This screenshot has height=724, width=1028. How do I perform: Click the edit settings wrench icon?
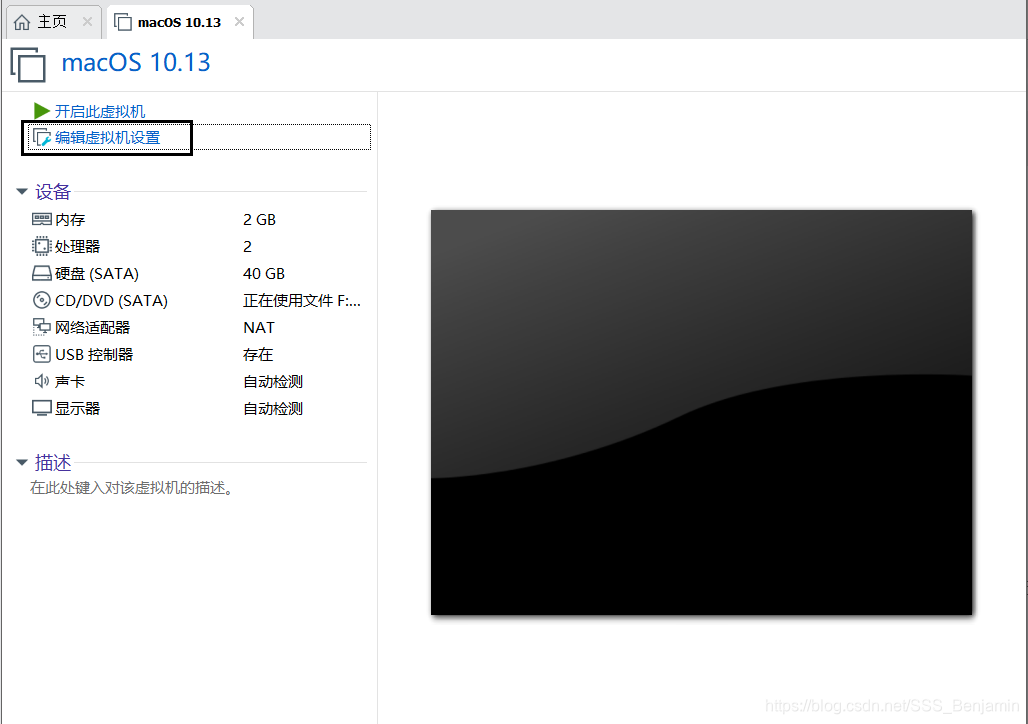(x=42, y=137)
